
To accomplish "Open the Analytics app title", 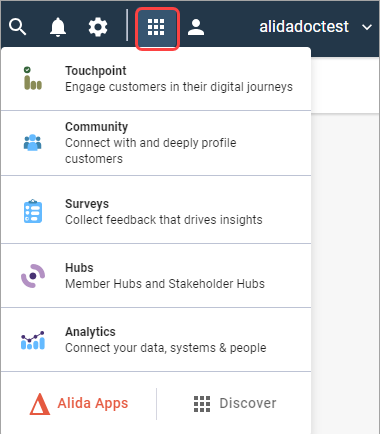I will coord(90,332).
